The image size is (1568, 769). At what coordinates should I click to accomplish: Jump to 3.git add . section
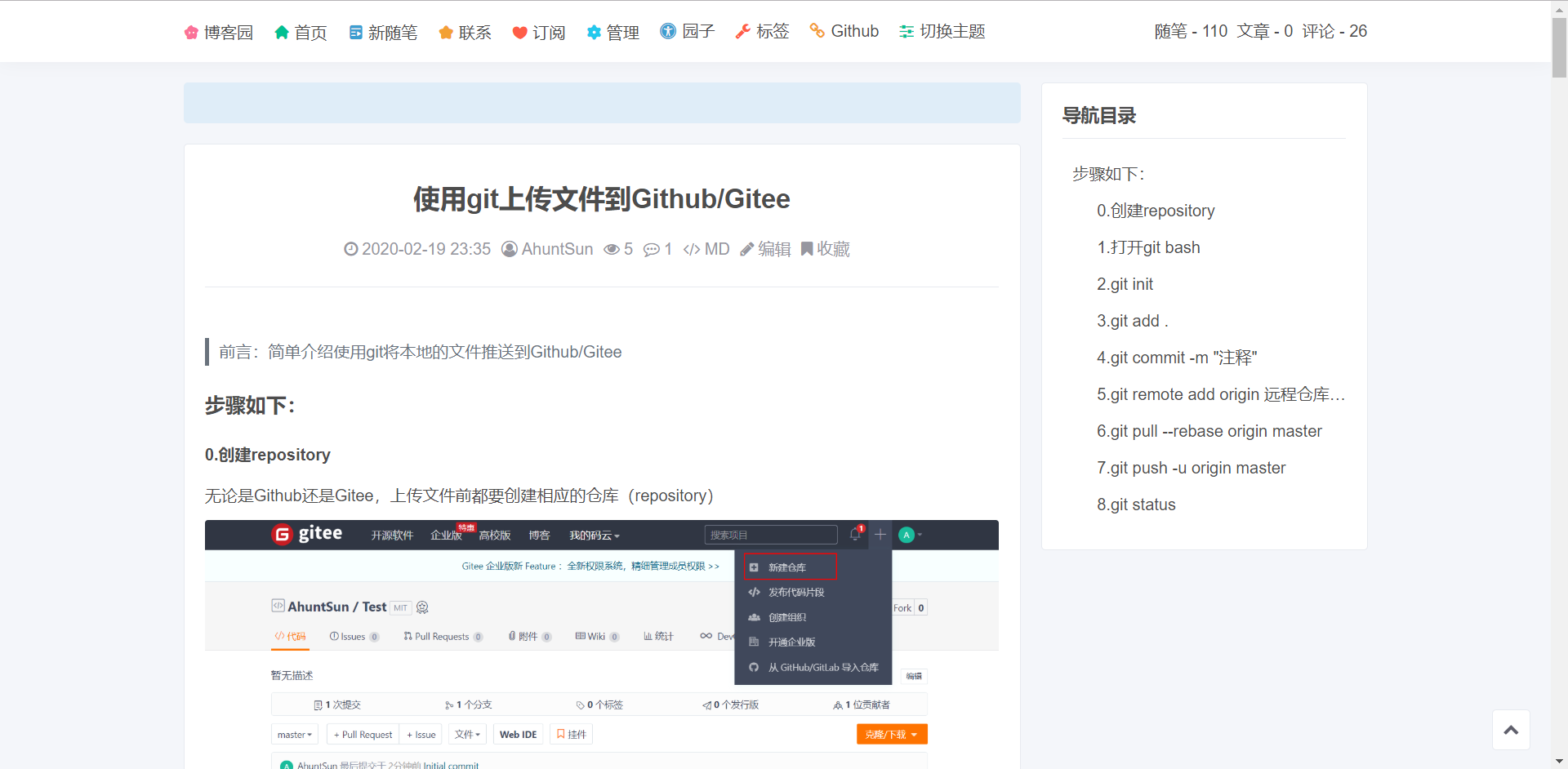1132,321
